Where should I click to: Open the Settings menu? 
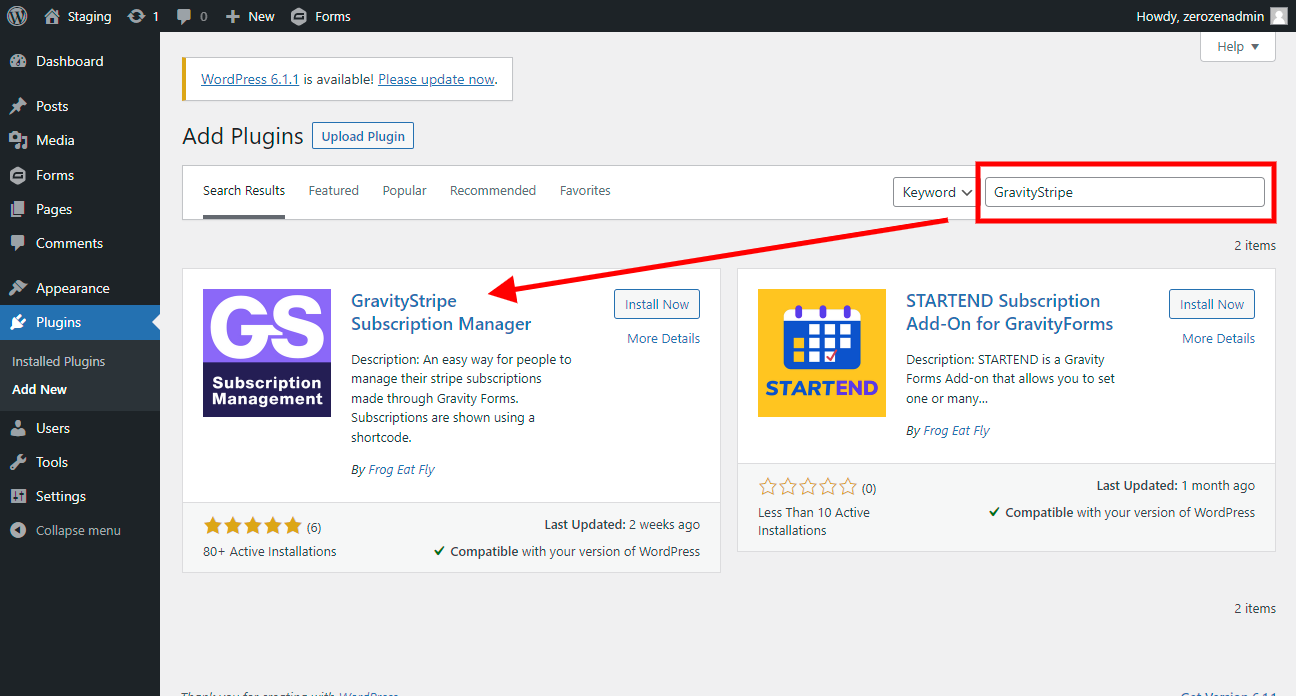coord(80,496)
